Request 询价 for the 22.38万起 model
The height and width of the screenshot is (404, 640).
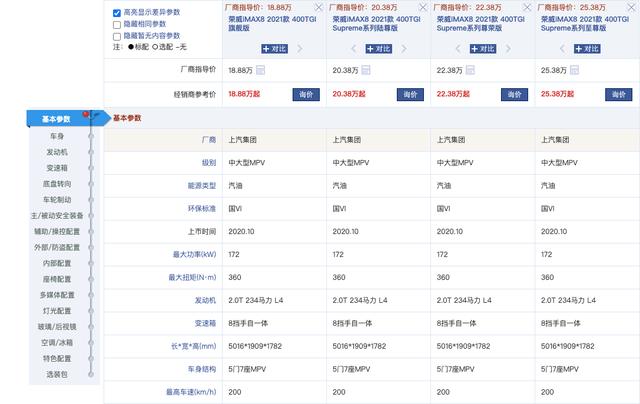pos(514,94)
